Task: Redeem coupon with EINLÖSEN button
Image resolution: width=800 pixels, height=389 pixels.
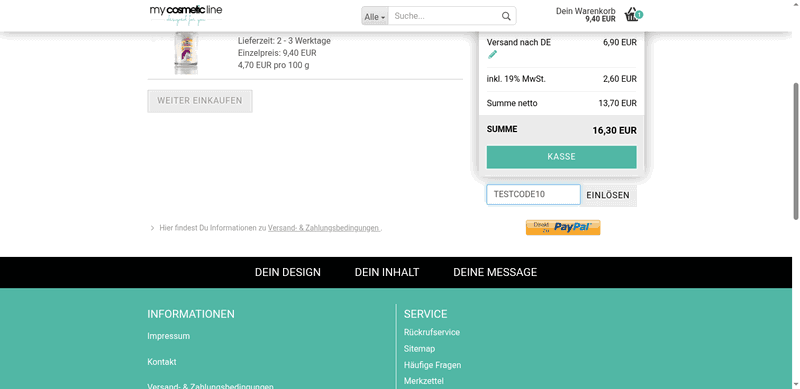Action: tap(608, 195)
